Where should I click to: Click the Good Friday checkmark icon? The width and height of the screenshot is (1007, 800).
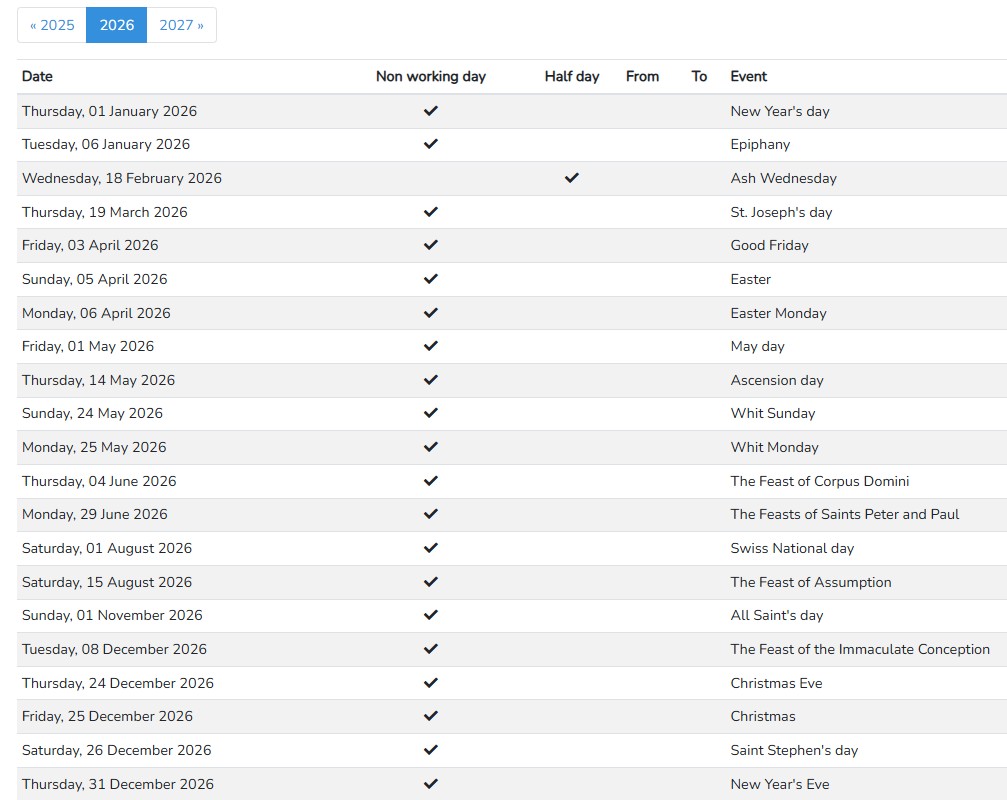point(431,245)
